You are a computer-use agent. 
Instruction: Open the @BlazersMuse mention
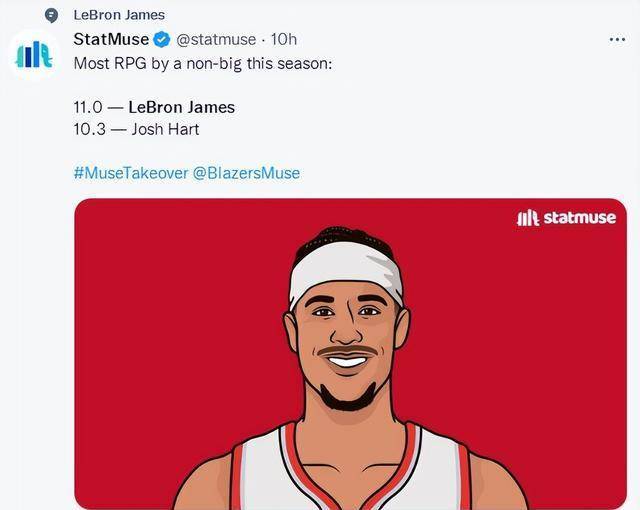click(x=246, y=173)
